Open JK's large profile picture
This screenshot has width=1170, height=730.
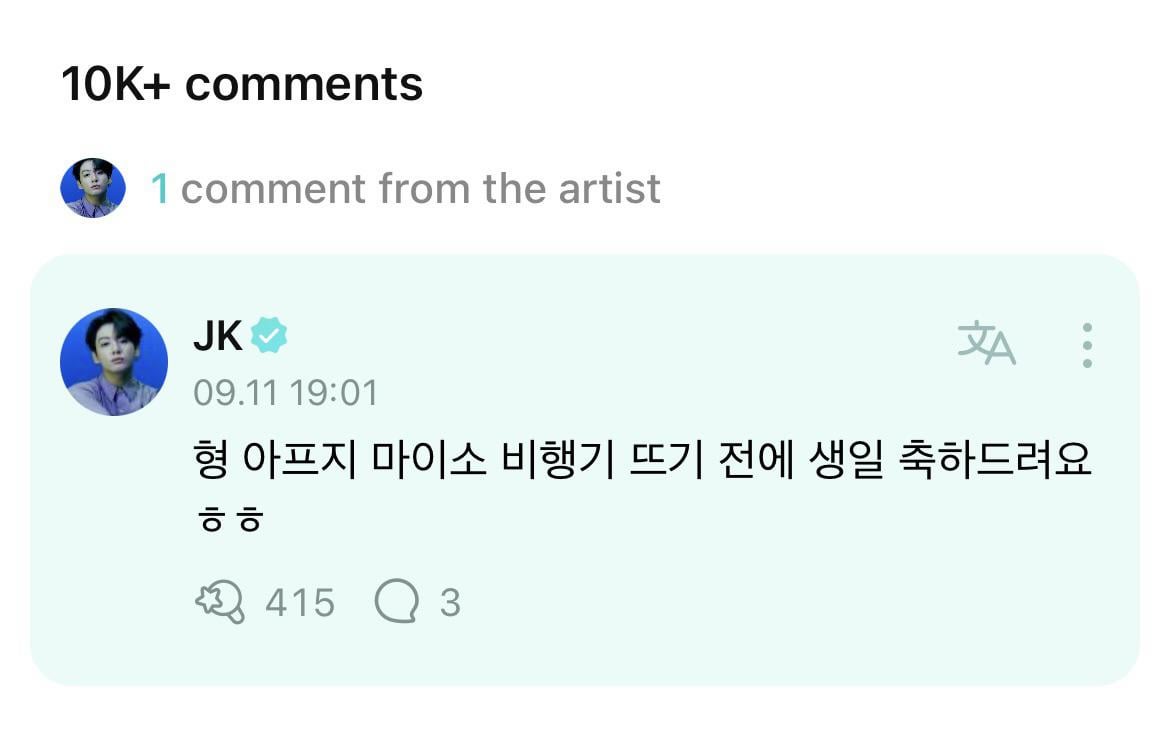tap(114, 361)
